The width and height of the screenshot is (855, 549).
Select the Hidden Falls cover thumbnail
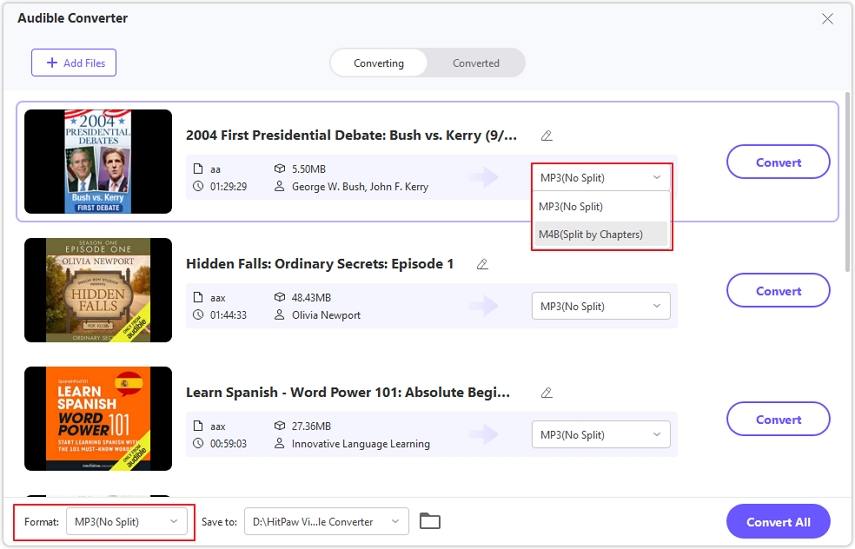[x=98, y=290]
